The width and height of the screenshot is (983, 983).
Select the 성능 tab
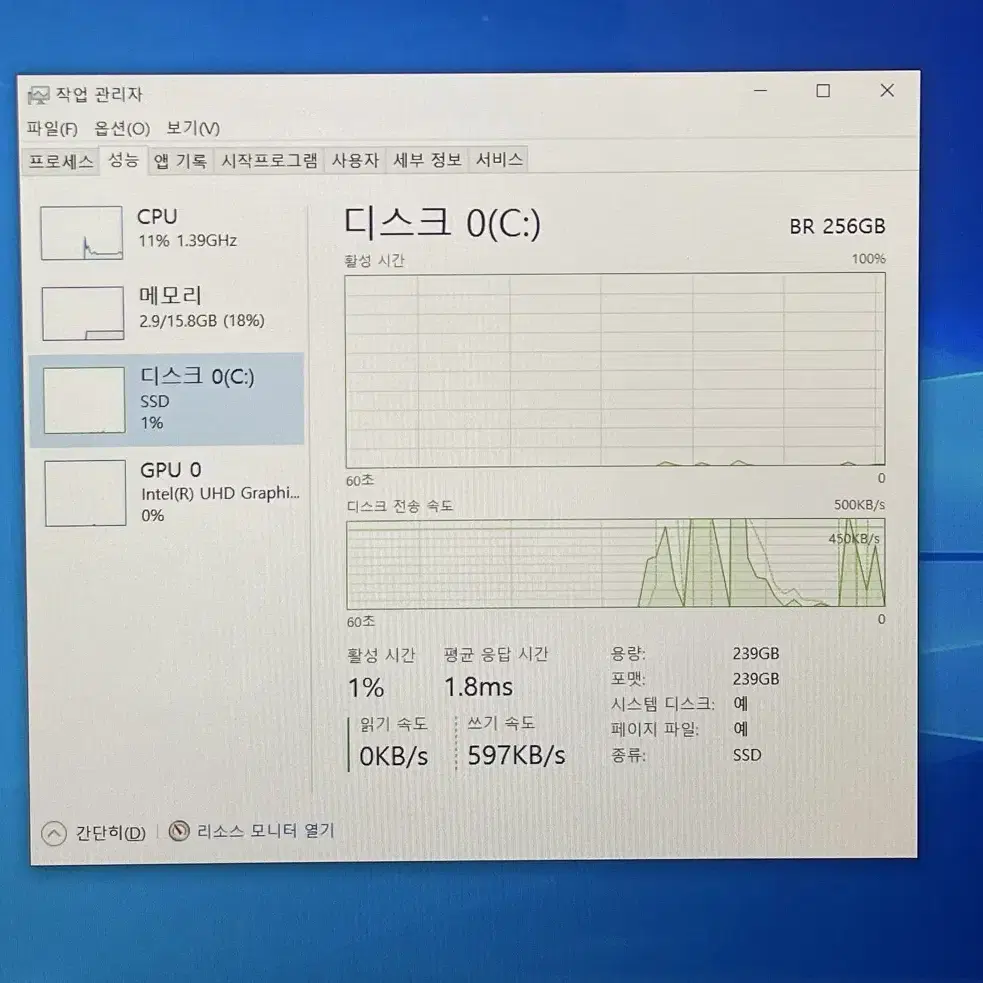[x=123, y=160]
